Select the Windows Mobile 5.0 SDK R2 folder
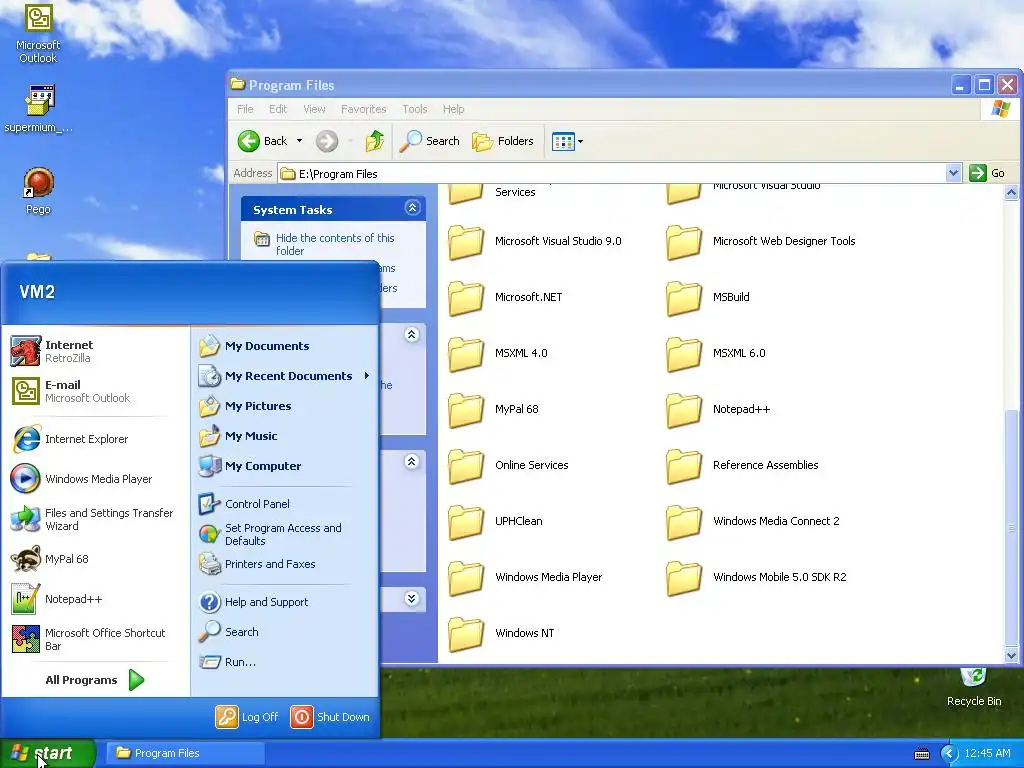This screenshot has width=1024, height=768. [x=756, y=577]
